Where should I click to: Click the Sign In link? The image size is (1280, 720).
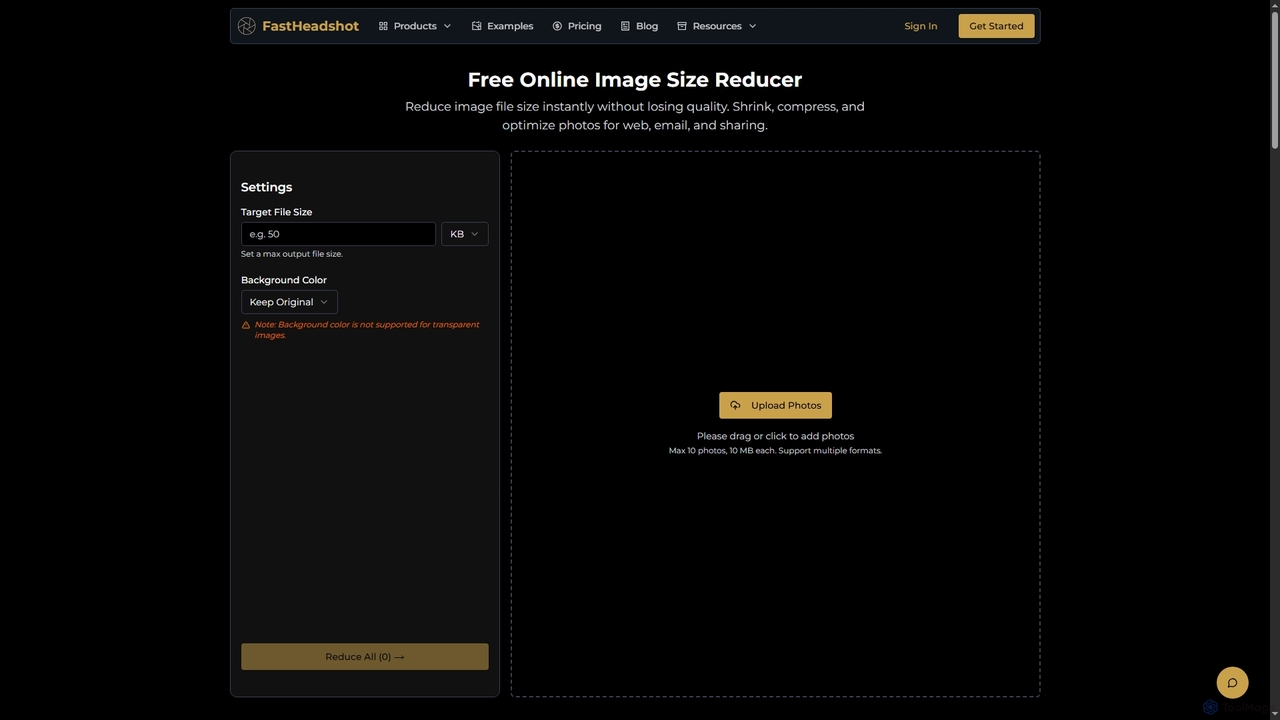[x=921, y=26]
